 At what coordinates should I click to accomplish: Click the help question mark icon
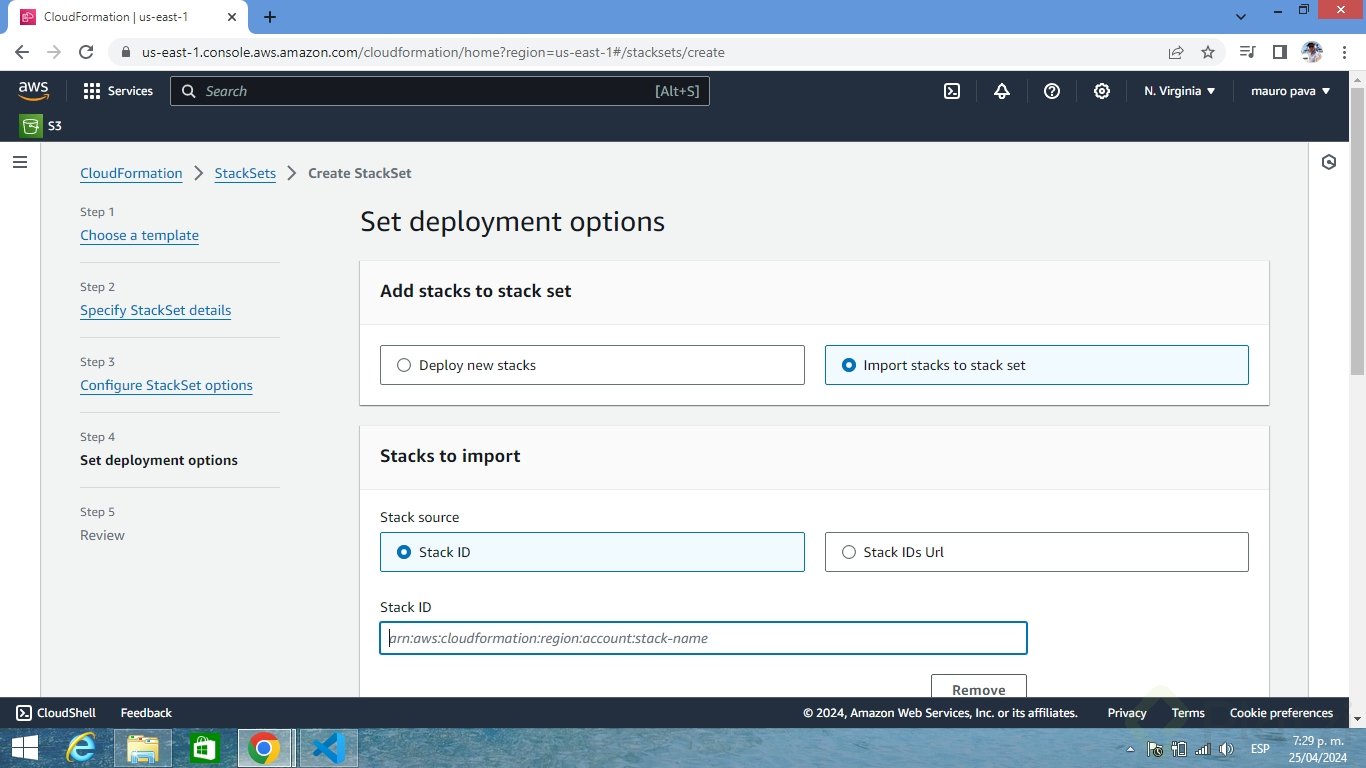click(x=1051, y=91)
